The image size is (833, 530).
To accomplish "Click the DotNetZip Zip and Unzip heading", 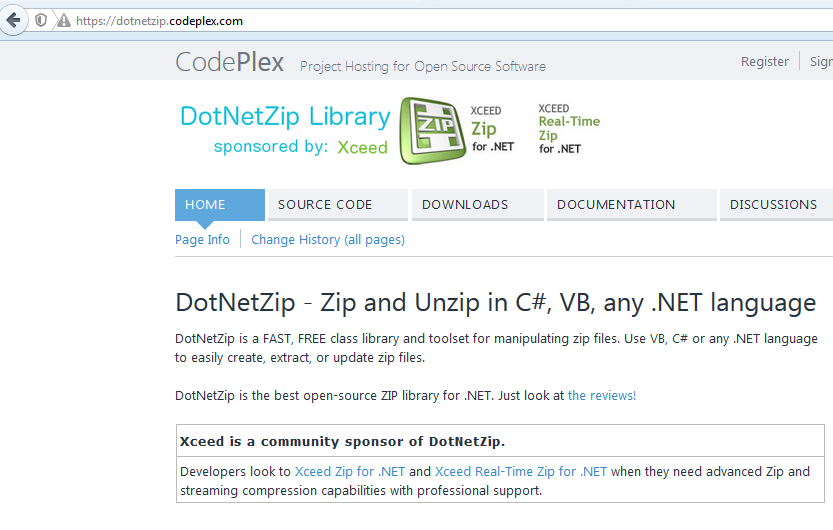I will click(496, 303).
